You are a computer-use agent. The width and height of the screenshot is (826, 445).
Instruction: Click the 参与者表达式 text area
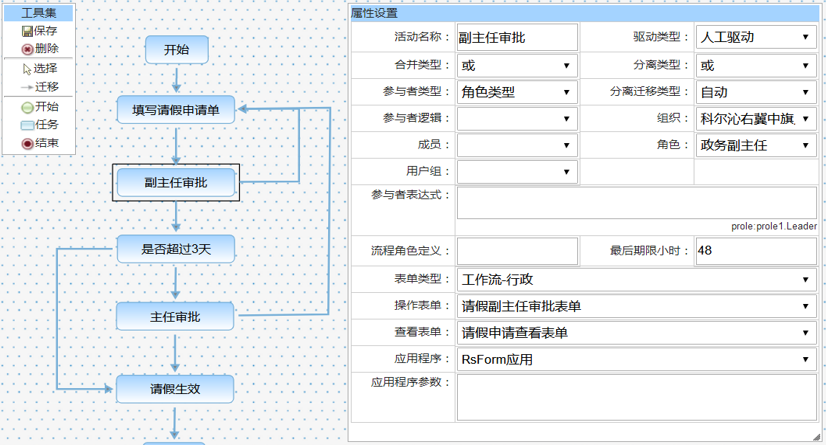coord(637,203)
